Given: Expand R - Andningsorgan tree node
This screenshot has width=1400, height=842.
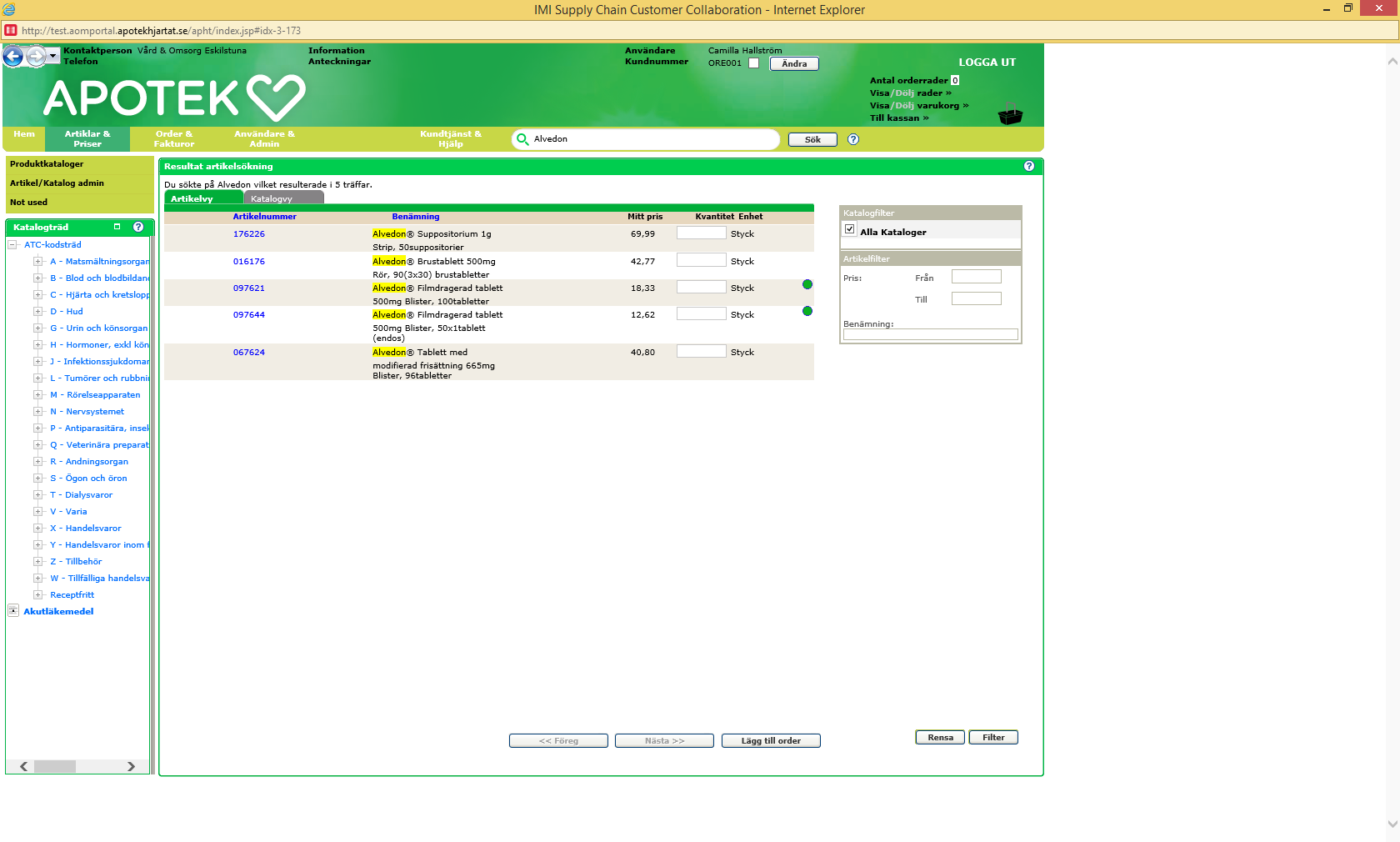Looking at the screenshot, I should 37,461.
